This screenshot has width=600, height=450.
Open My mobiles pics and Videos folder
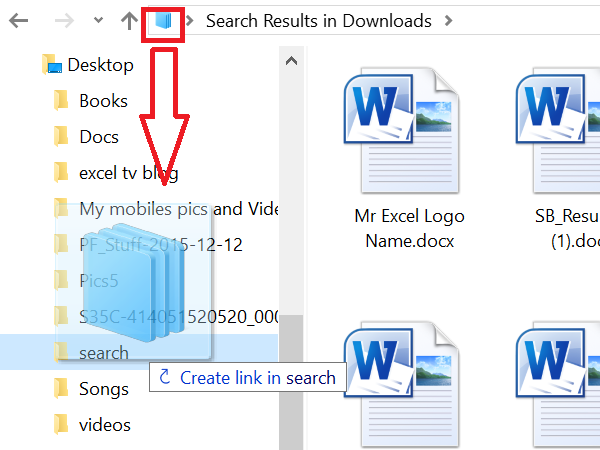(178, 209)
